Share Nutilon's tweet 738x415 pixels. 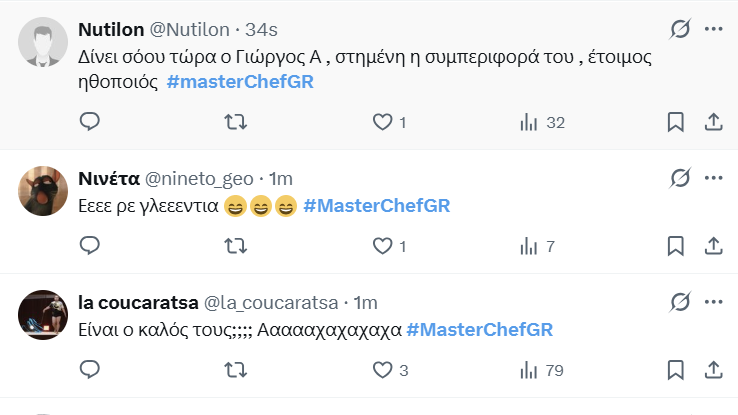[713, 122]
